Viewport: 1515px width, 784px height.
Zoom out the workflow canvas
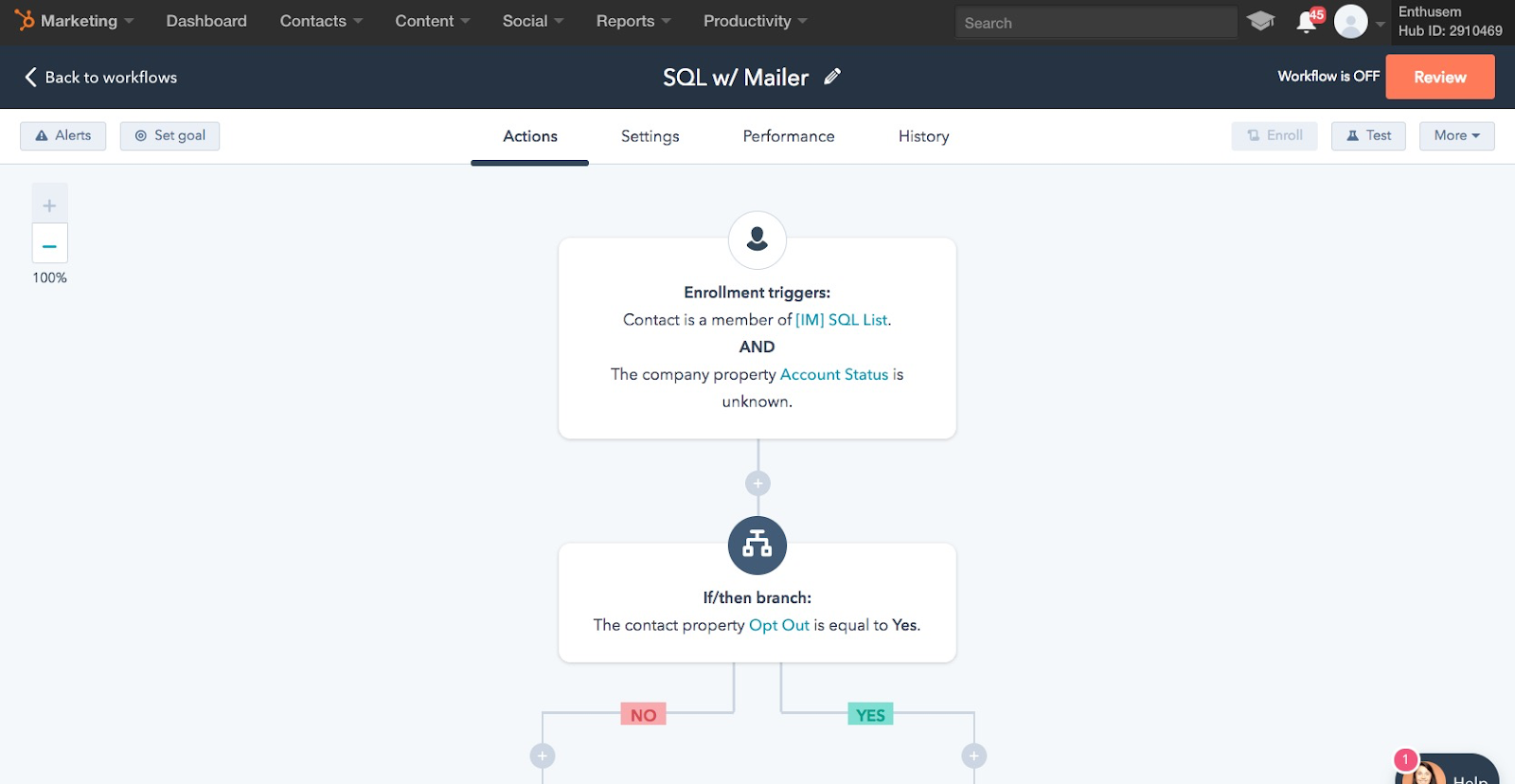coord(50,244)
